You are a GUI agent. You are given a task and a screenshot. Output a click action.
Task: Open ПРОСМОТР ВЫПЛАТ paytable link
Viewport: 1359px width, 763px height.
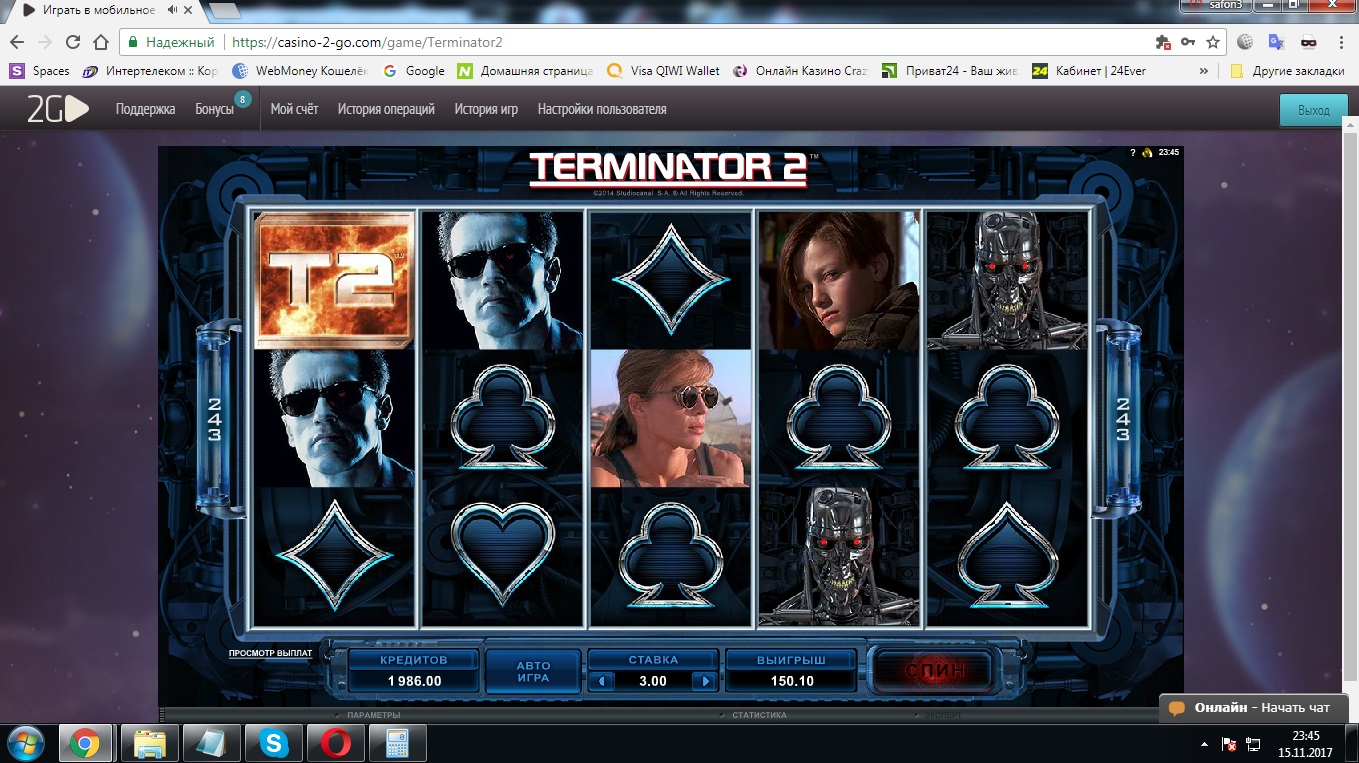click(x=270, y=653)
